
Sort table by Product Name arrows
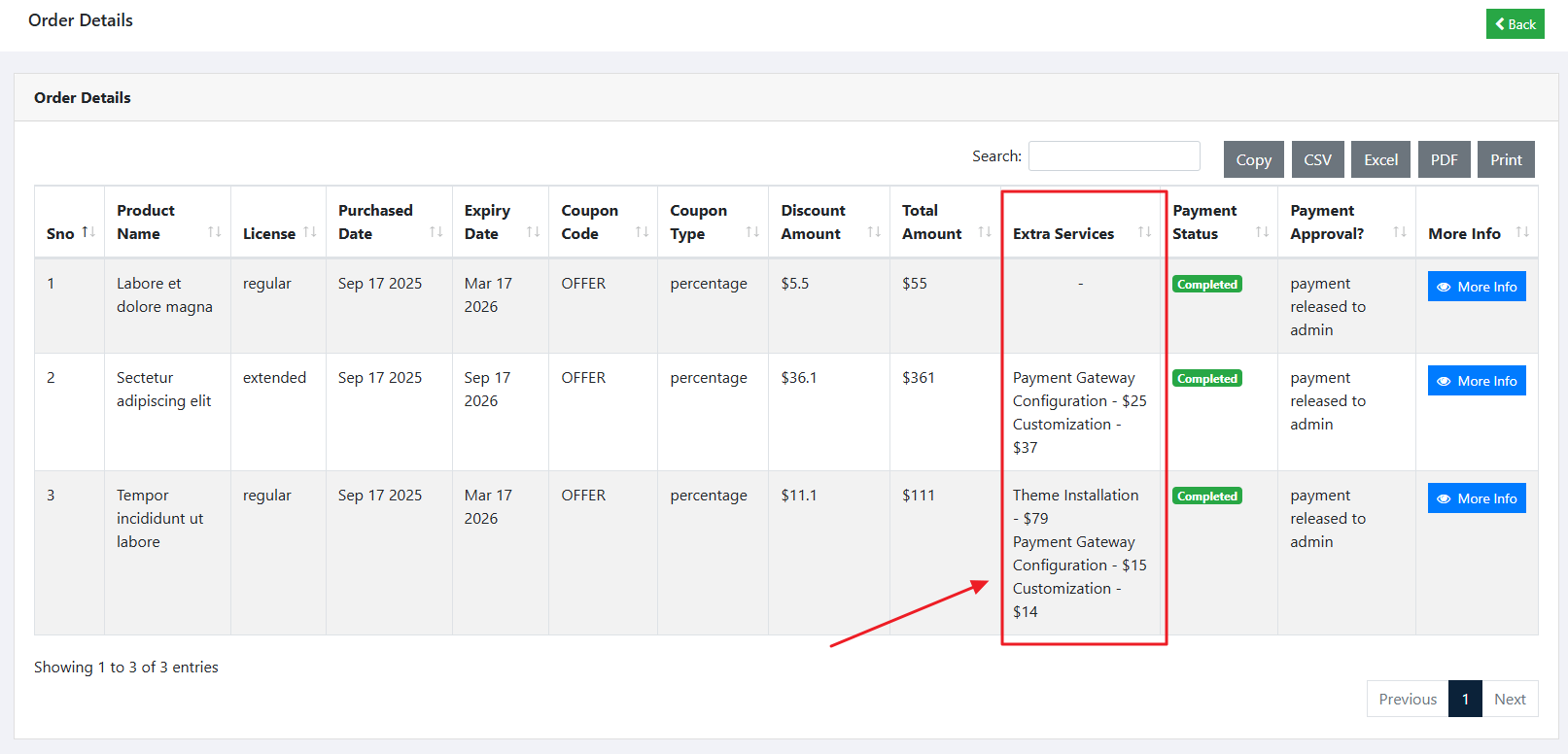click(215, 232)
